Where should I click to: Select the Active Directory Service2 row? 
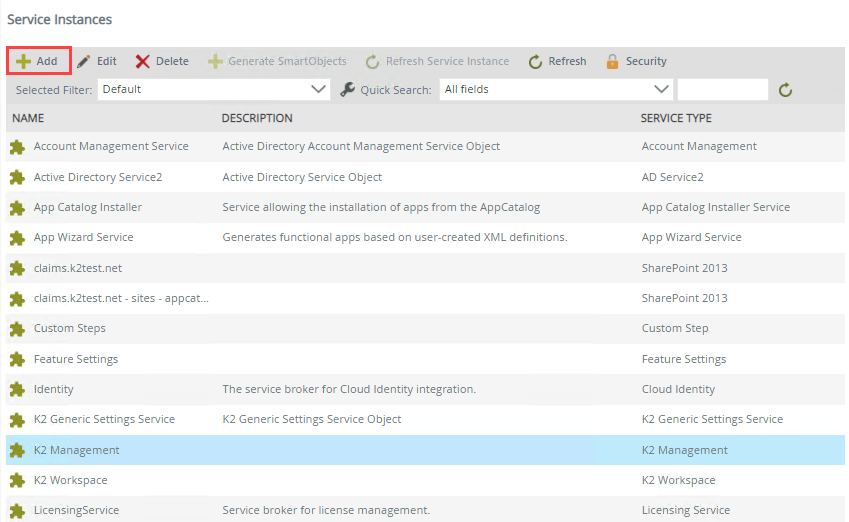[x=98, y=177]
